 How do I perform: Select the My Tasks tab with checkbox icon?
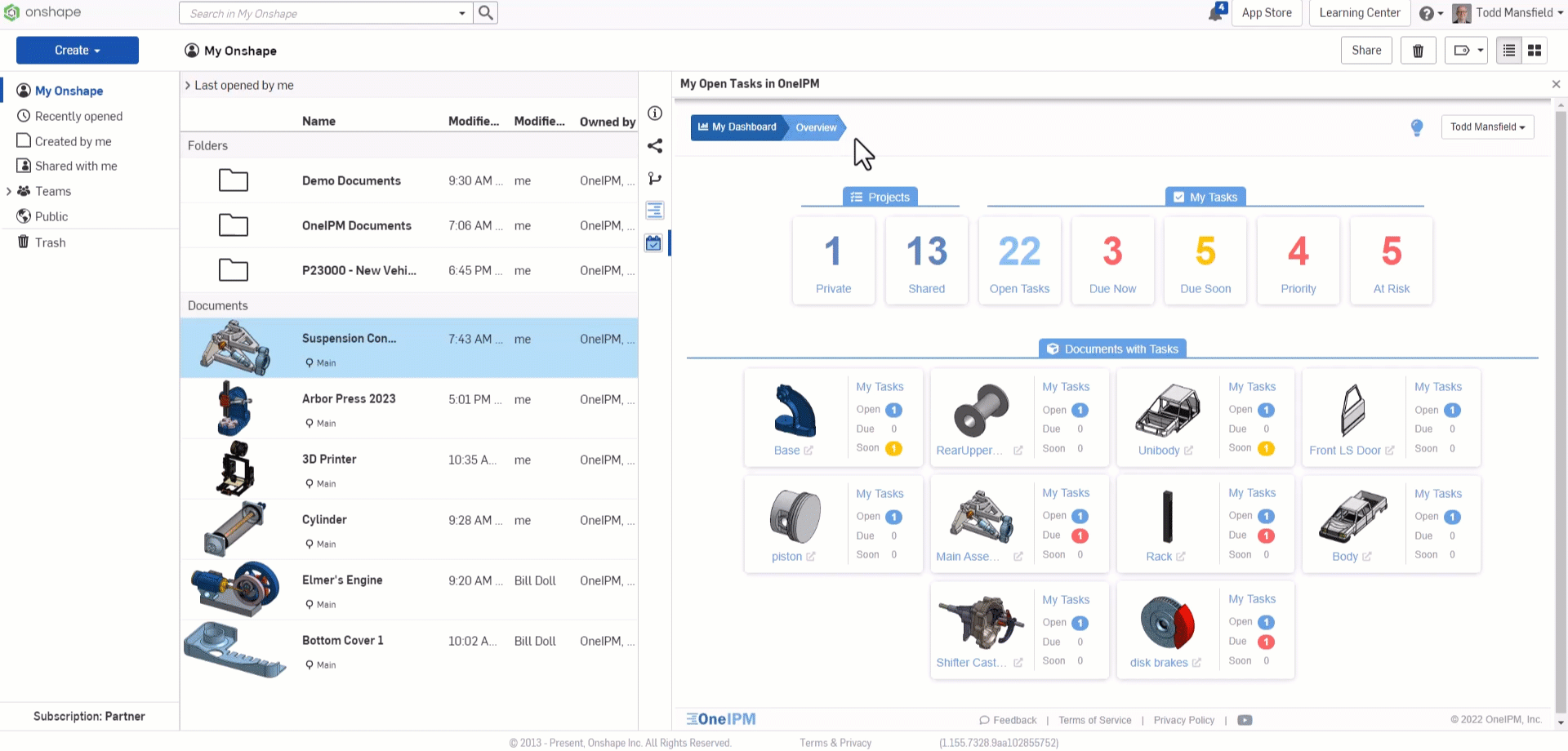click(1205, 197)
